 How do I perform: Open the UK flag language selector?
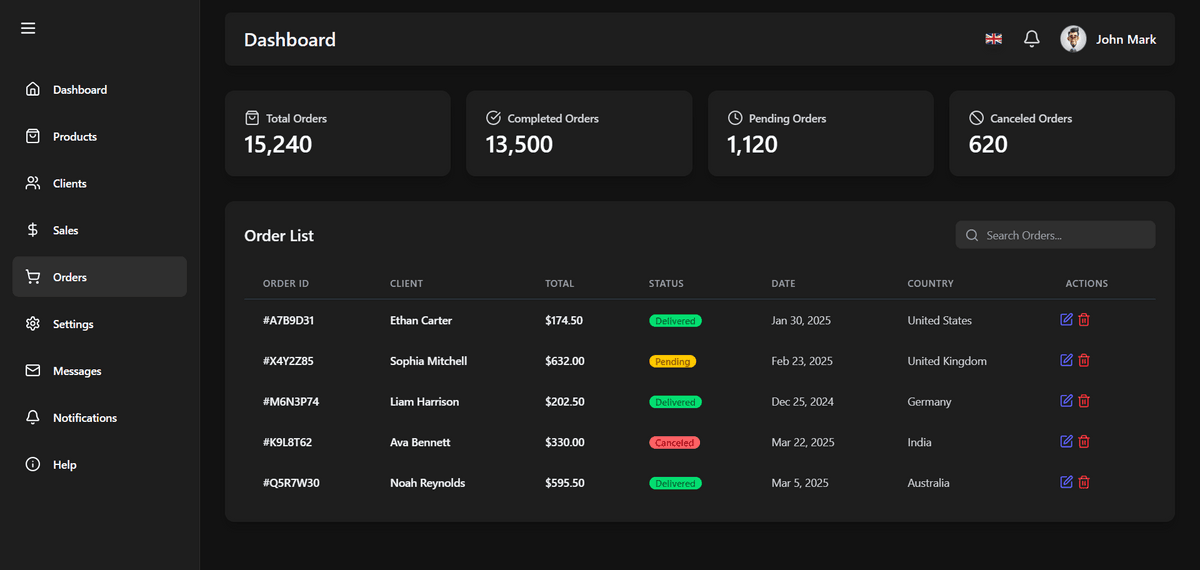click(x=993, y=39)
